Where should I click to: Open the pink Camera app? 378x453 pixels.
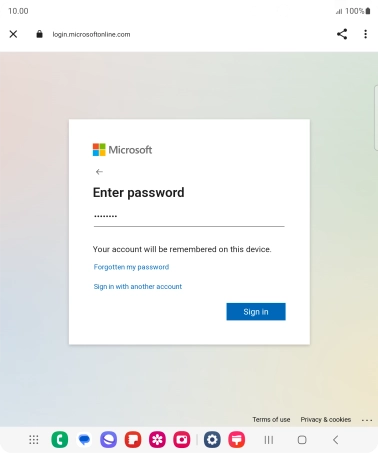pos(182,440)
